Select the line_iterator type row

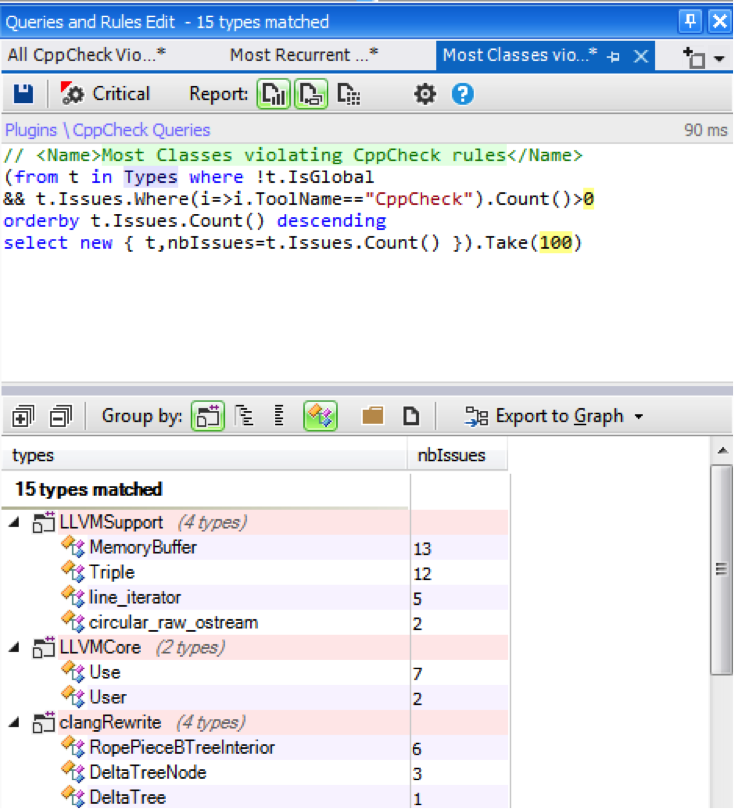(255, 597)
